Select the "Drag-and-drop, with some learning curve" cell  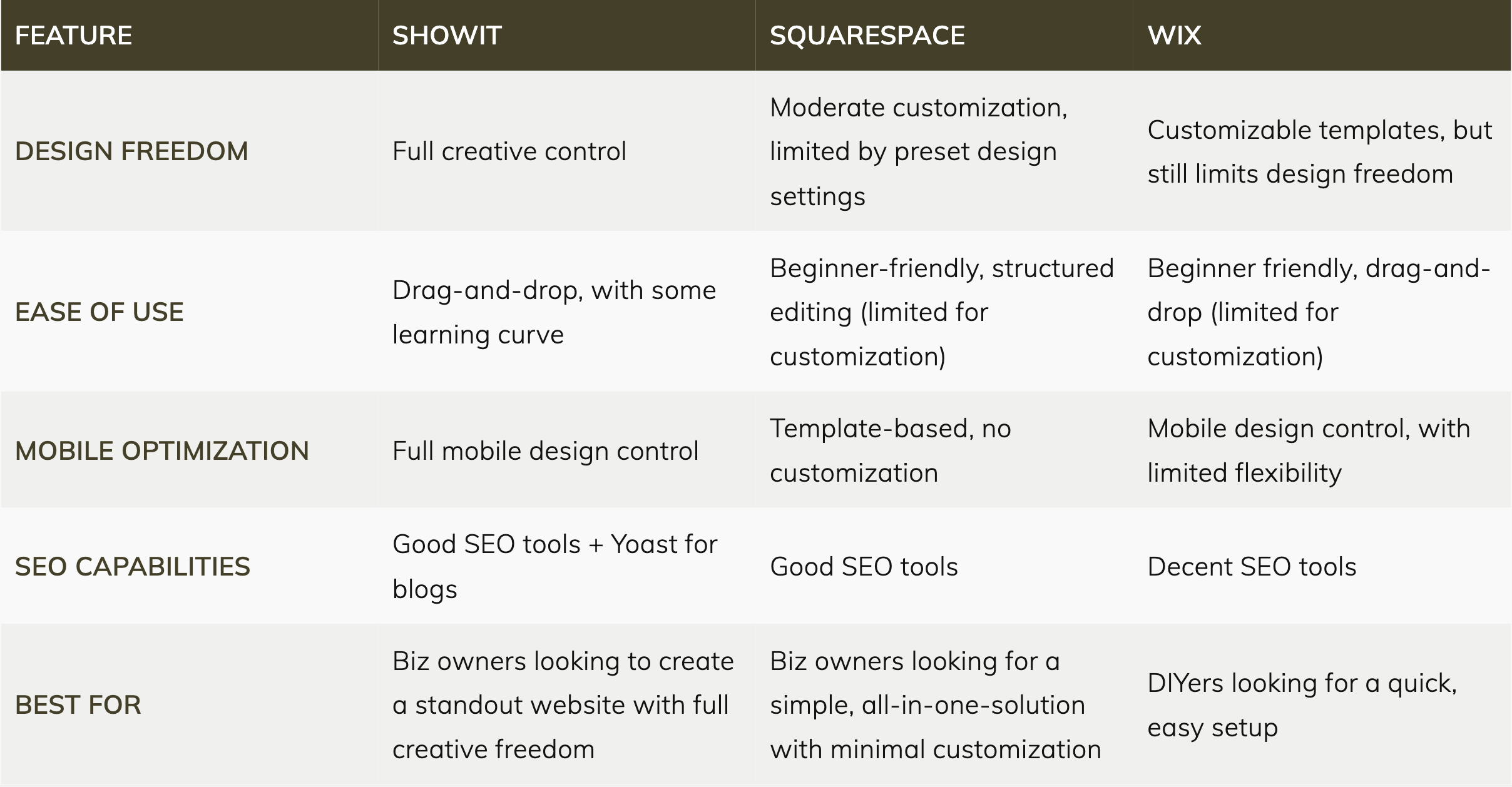554,312
